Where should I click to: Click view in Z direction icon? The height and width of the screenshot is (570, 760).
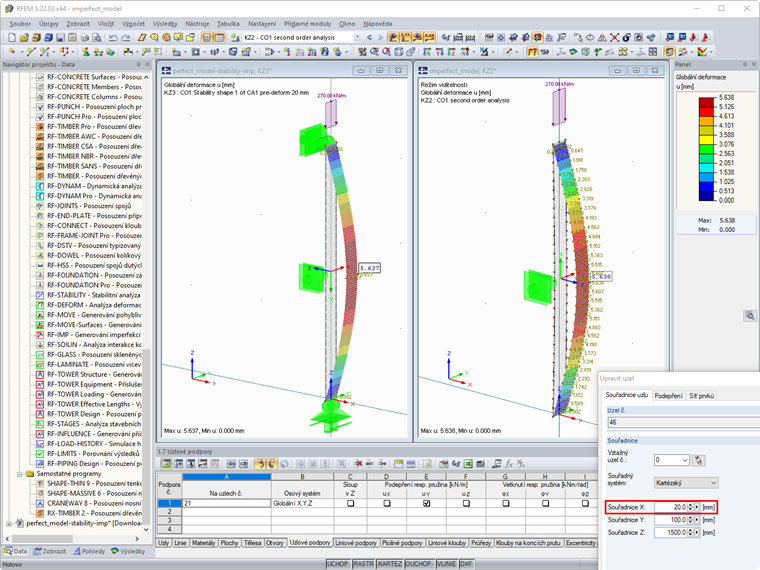(451, 51)
